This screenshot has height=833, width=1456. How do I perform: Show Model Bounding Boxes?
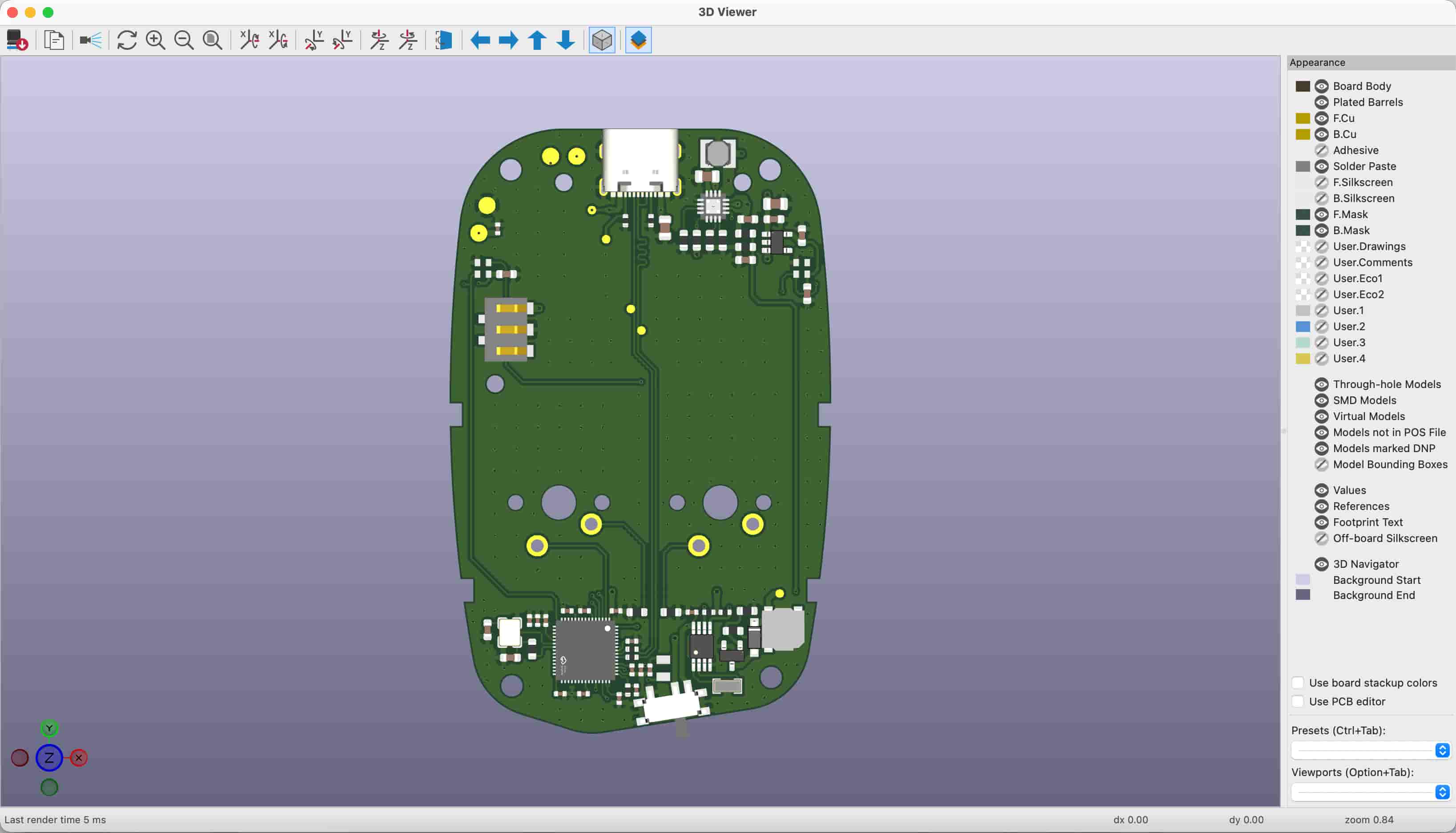coord(1321,465)
